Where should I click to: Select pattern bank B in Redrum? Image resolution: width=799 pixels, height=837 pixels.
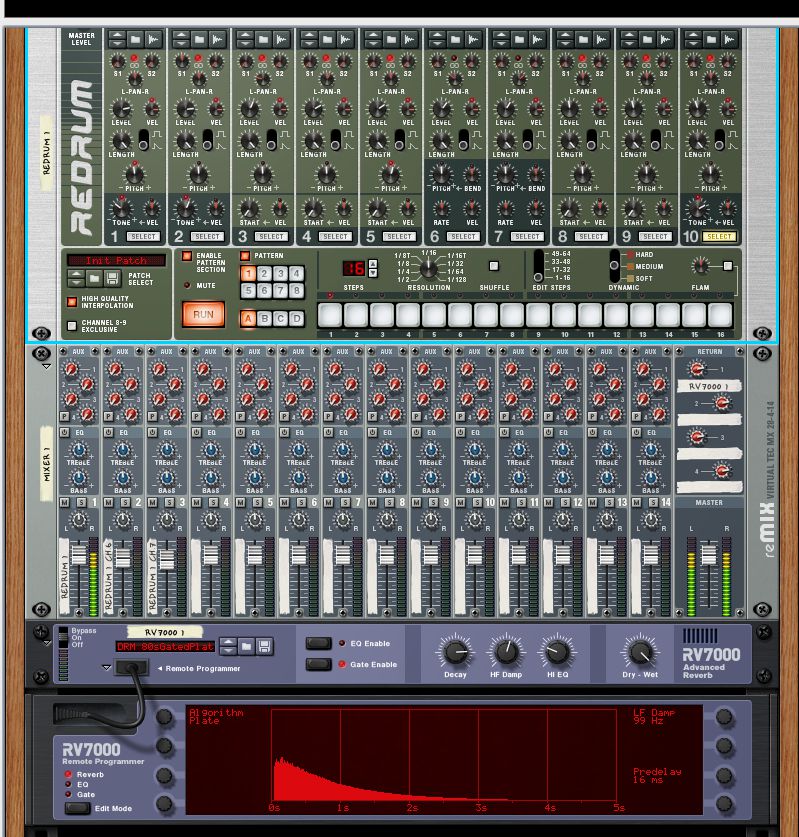tap(264, 318)
